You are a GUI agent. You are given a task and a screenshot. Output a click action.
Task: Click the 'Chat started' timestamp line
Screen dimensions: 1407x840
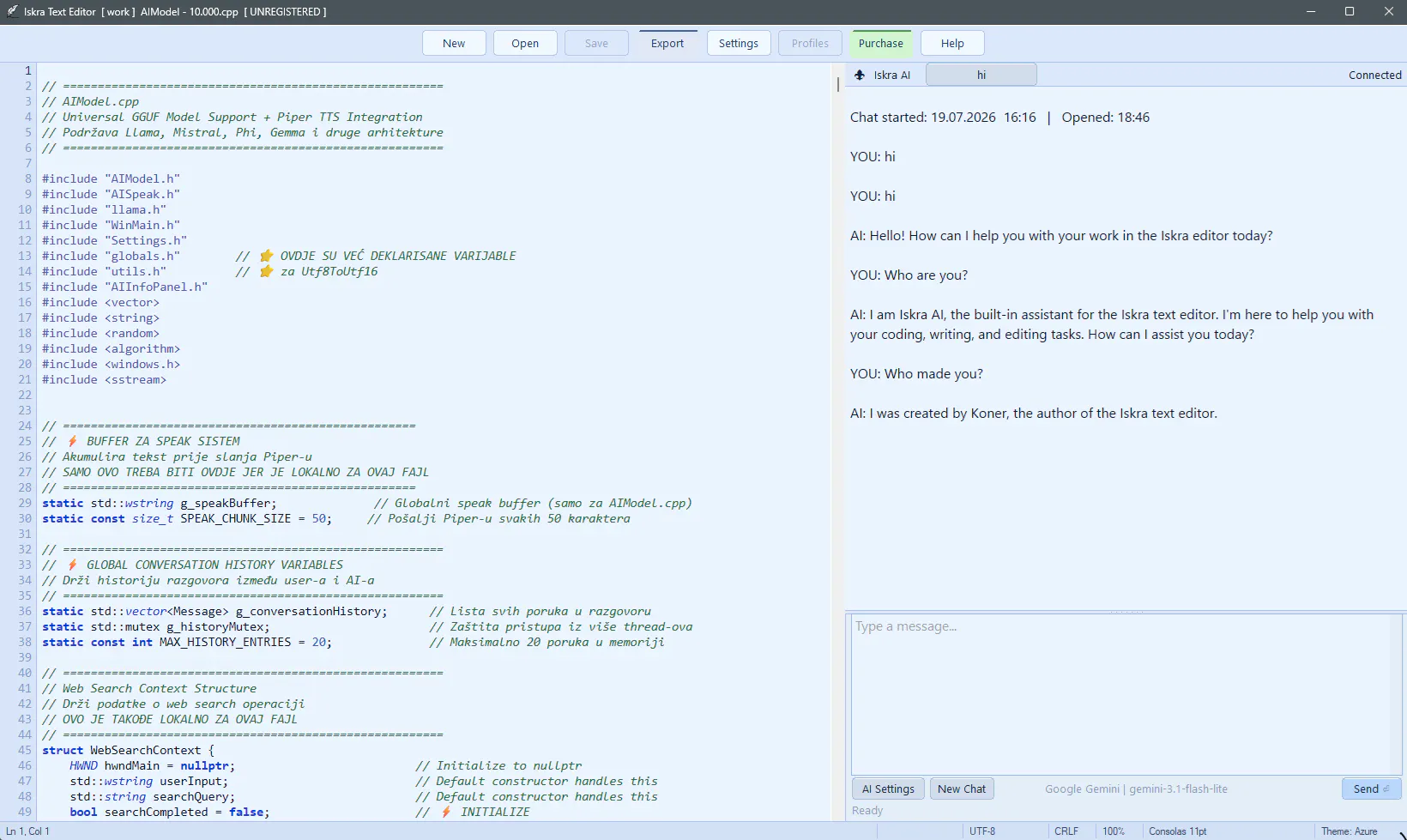coord(999,118)
